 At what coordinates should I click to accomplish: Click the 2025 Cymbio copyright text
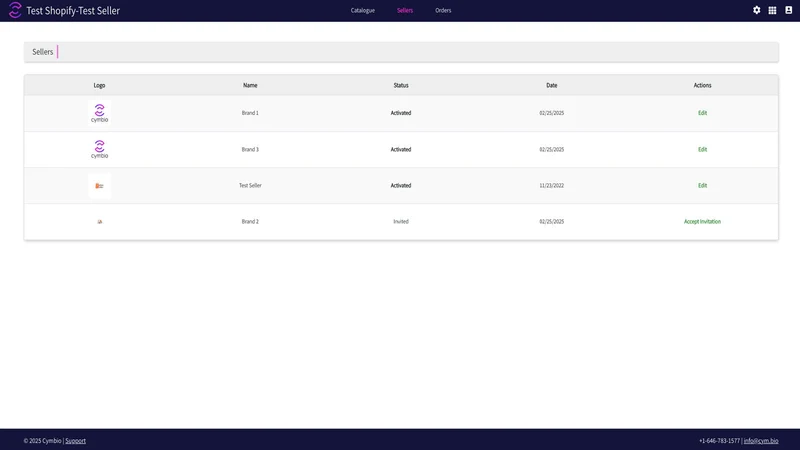click(x=42, y=441)
